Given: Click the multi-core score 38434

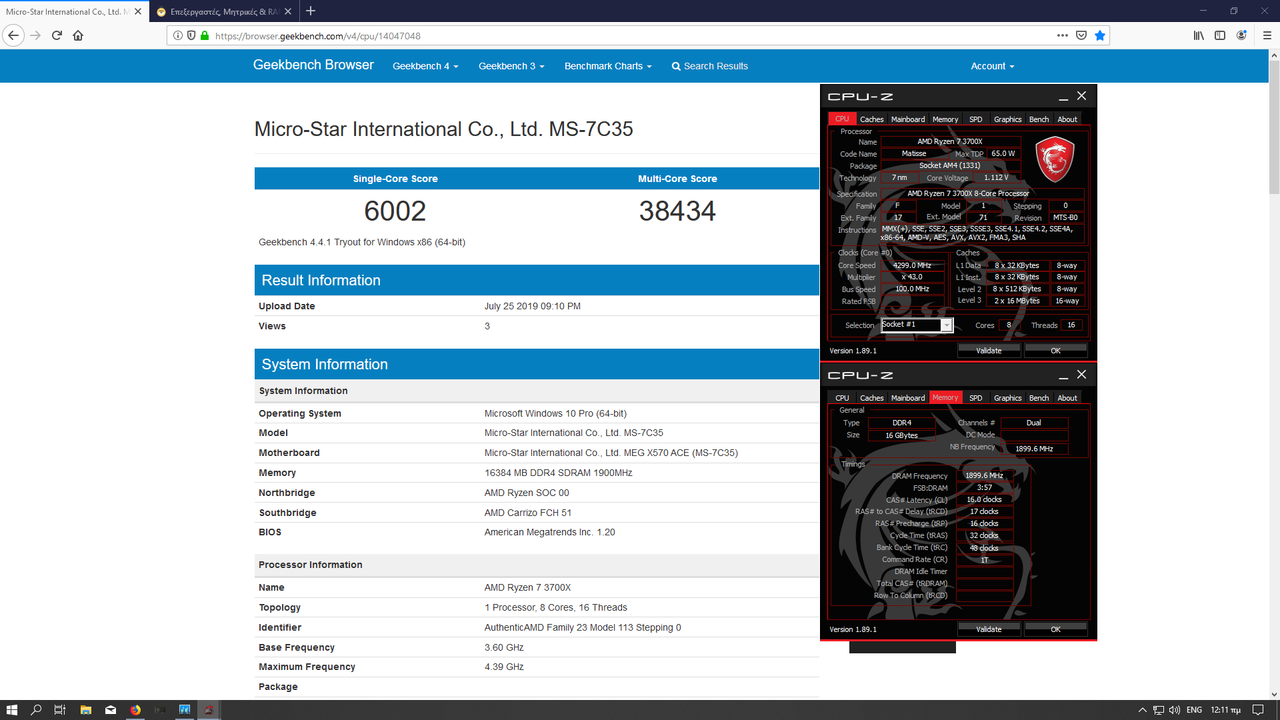Looking at the screenshot, I should [677, 211].
